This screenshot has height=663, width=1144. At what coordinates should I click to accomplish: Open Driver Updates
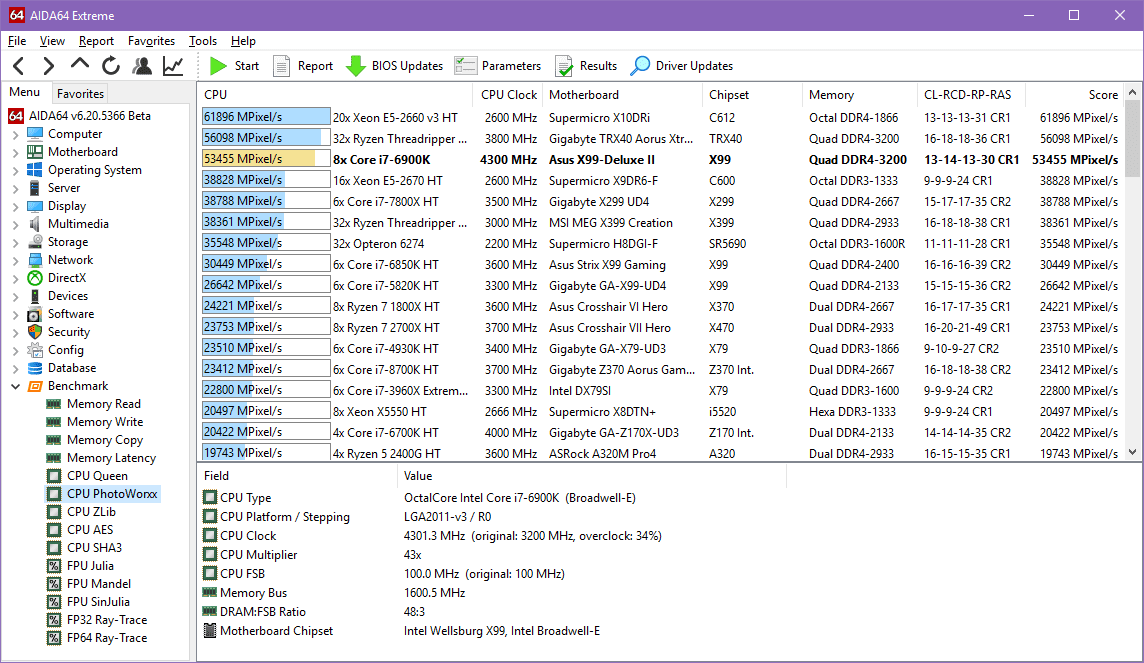[x=681, y=66]
